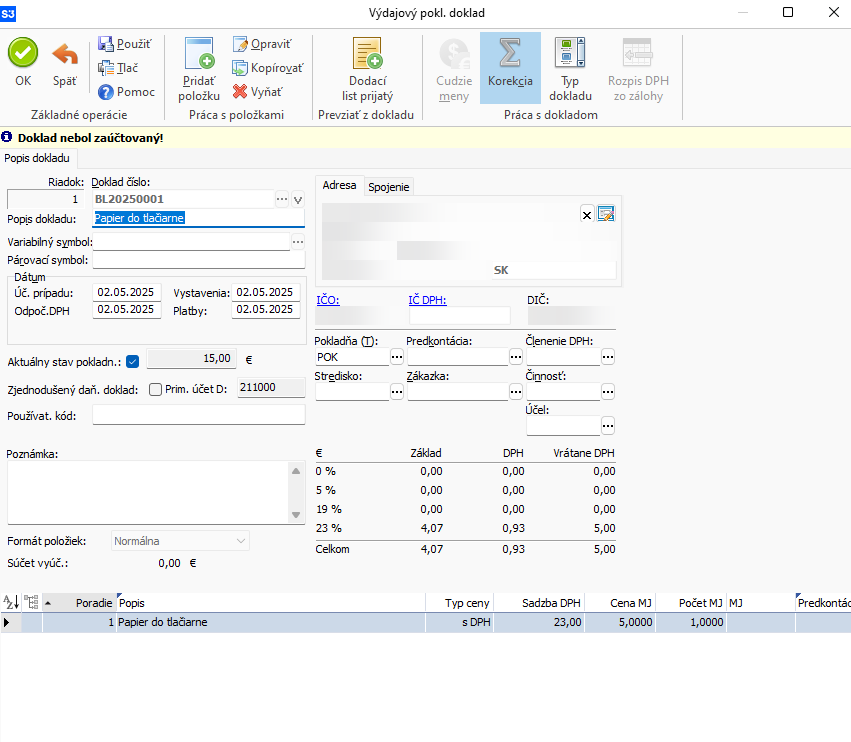The height and width of the screenshot is (742, 851).
Task: Apply changes with the Použiť button
Action: point(125,44)
